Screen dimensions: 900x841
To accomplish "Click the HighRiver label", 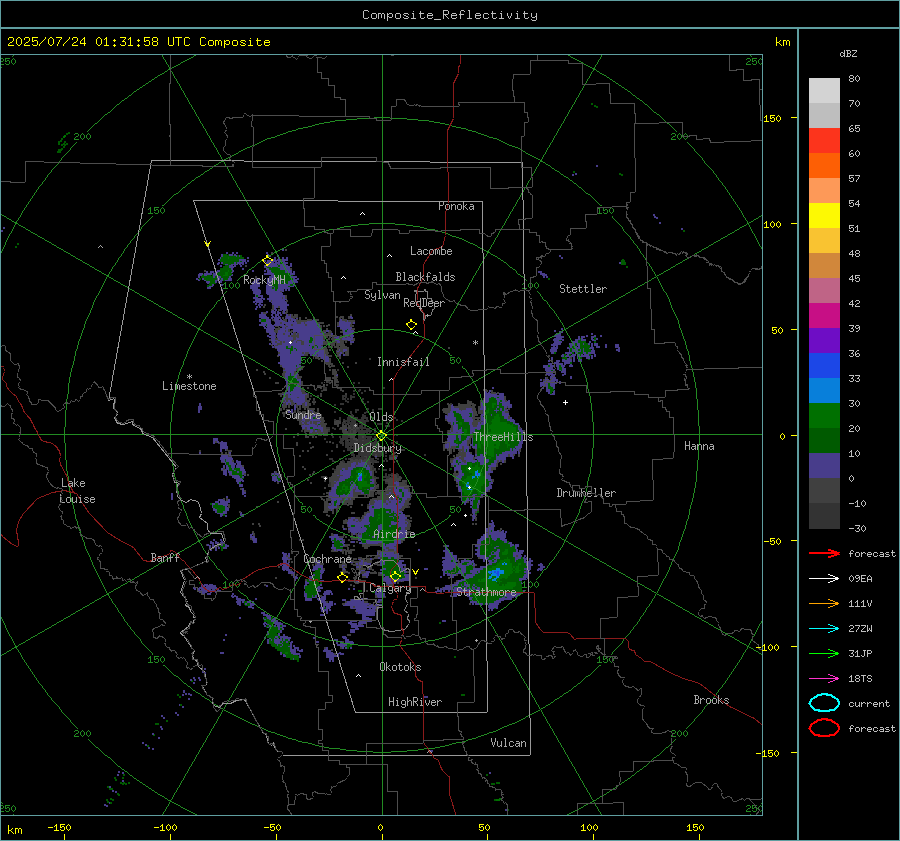I will click(415, 702).
